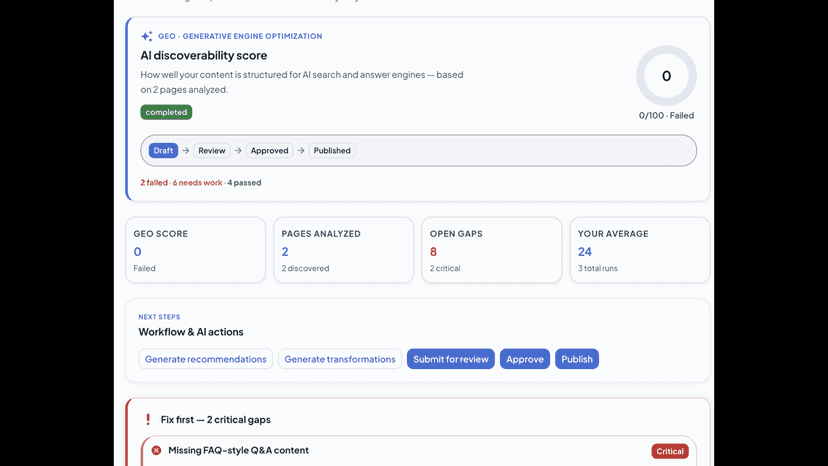Image resolution: width=828 pixels, height=466 pixels.
Task: Click the 'Workflow & AI actions' heading
Action: [x=191, y=332]
